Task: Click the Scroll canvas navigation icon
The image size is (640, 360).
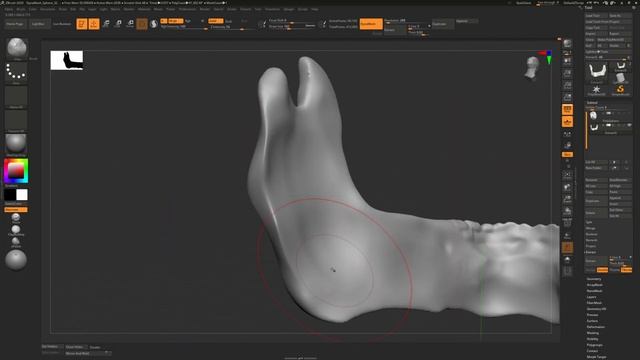Action: pos(567,61)
